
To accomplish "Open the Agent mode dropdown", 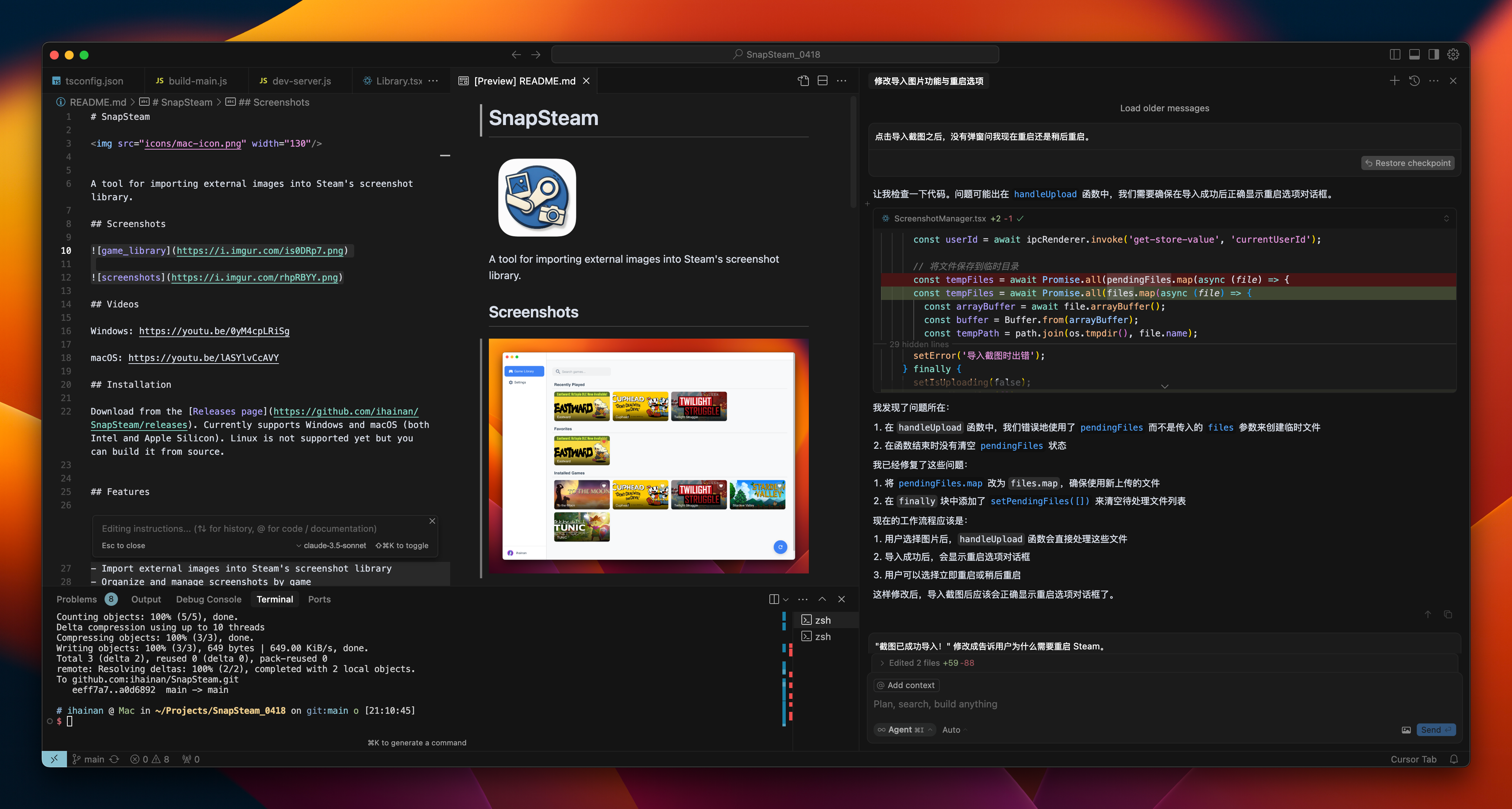I will pyautogui.click(x=905, y=730).
